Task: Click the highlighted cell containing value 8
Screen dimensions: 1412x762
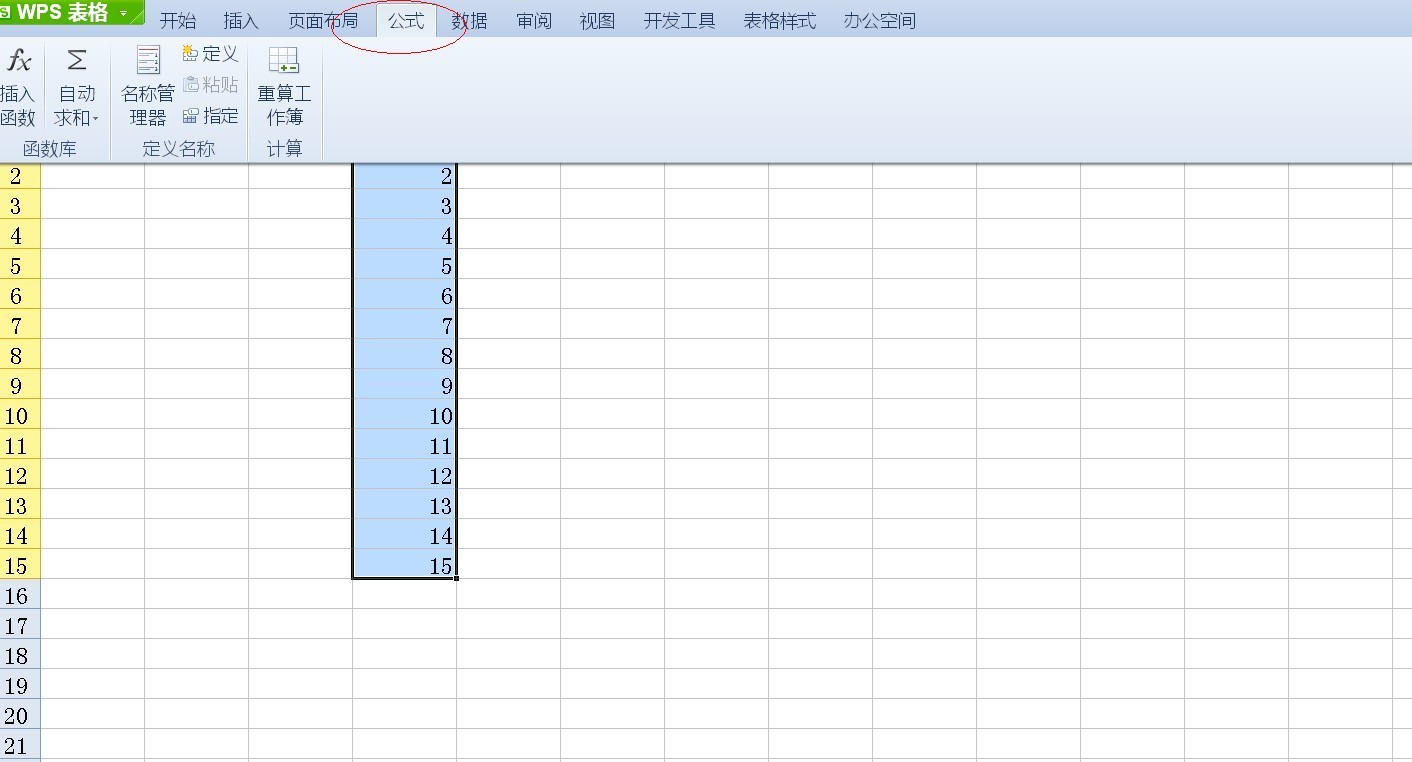Action: point(405,355)
